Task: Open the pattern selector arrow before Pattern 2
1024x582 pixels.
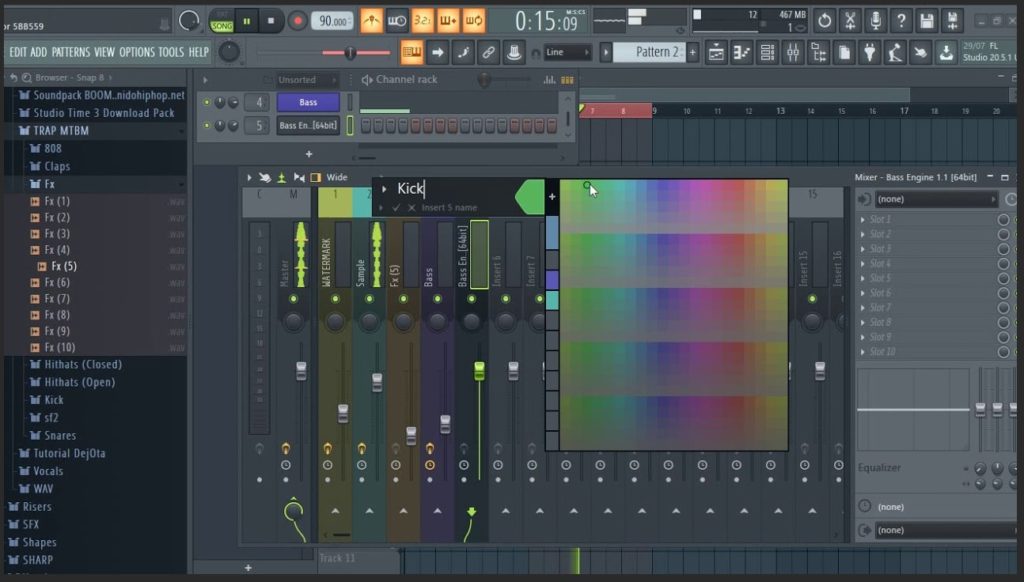Action: [605, 52]
